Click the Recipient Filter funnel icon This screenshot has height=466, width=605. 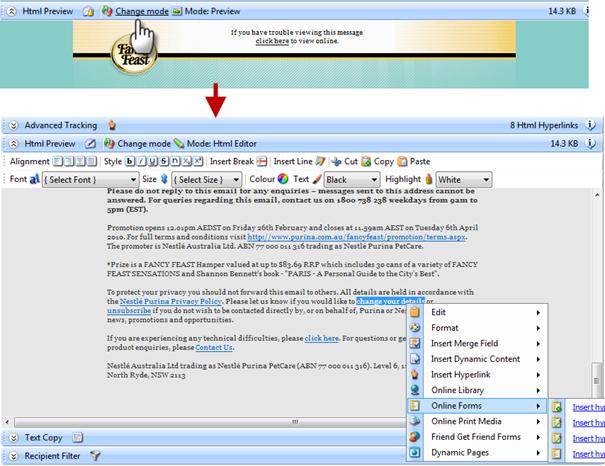coord(95,456)
